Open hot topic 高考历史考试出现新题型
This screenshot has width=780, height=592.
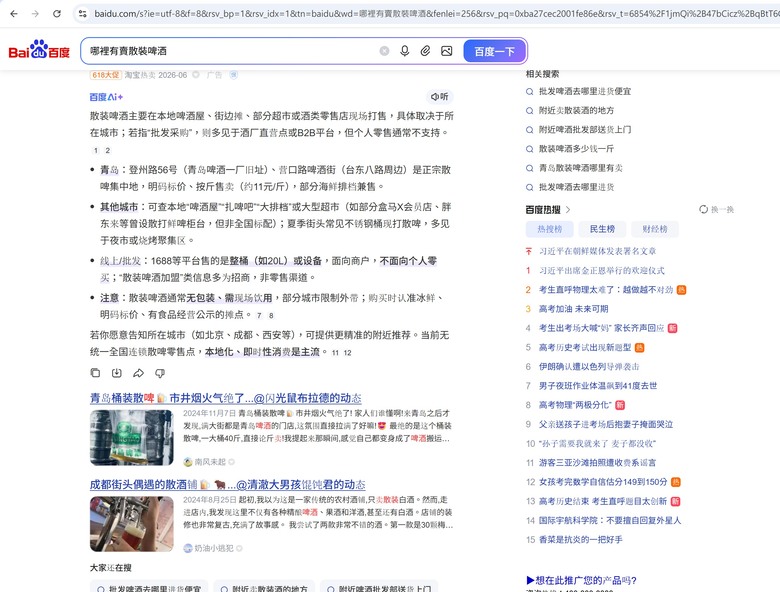pos(585,347)
